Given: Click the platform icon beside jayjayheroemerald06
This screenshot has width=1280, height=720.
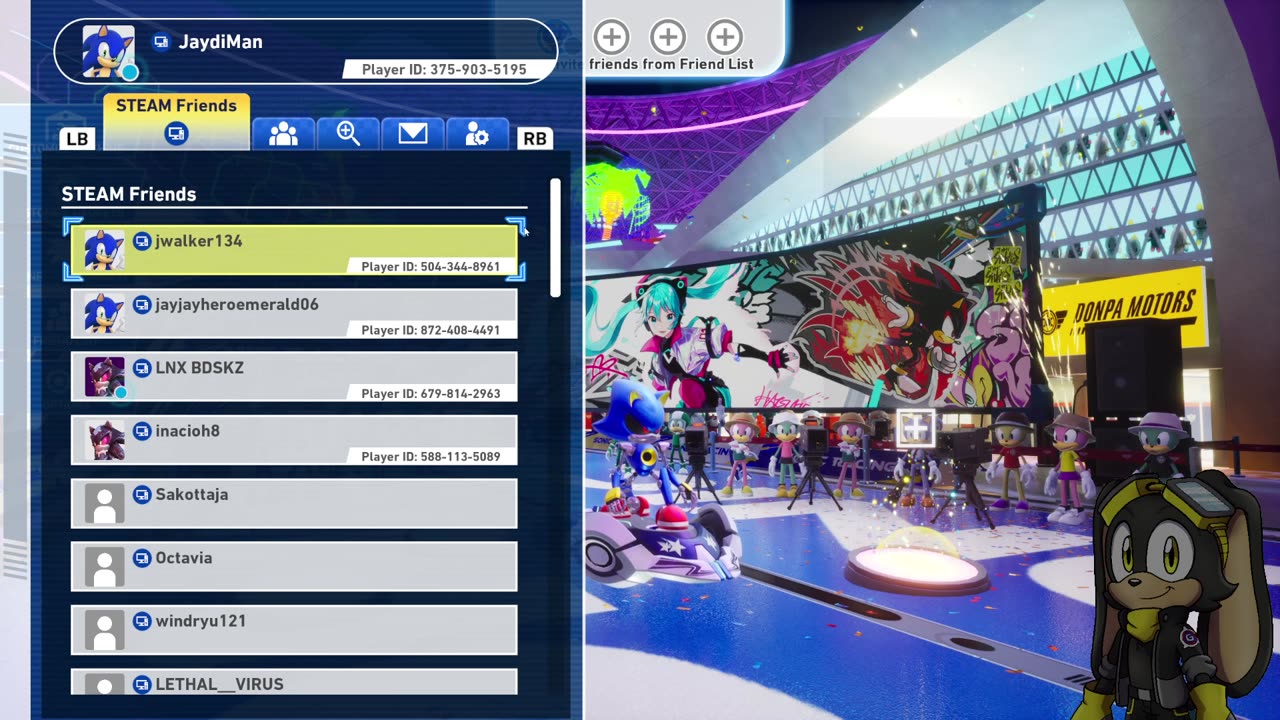Looking at the screenshot, I should 142,304.
